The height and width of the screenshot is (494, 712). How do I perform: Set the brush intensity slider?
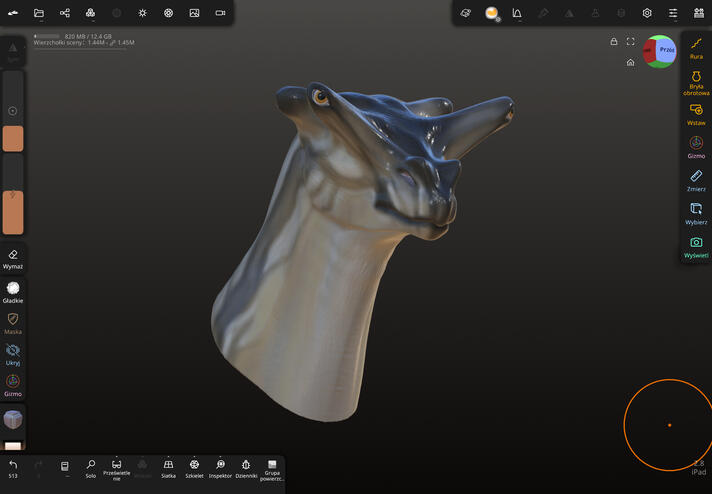(13, 194)
